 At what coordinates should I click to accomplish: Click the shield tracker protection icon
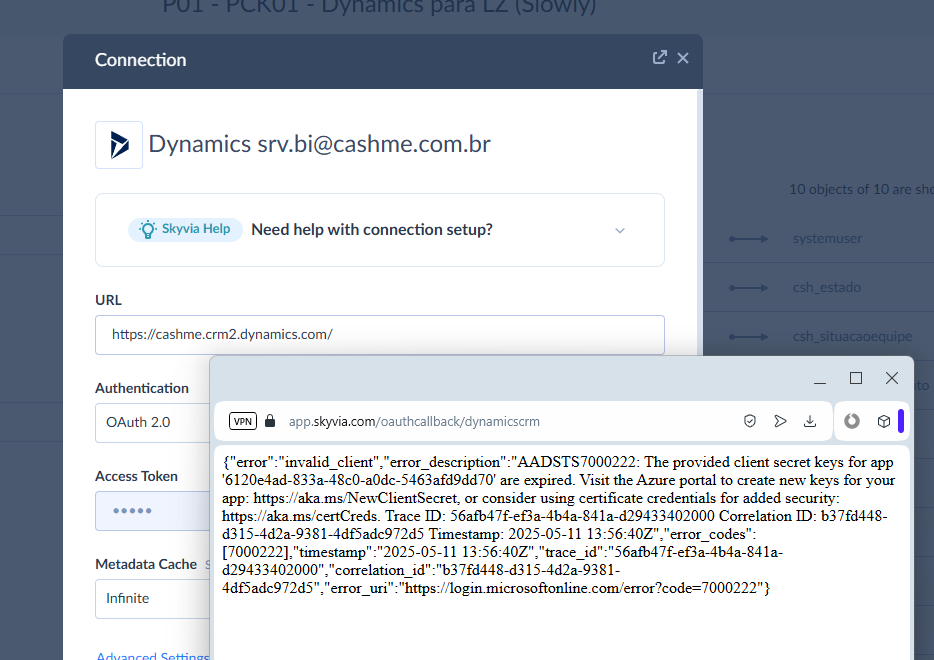tap(750, 421)
